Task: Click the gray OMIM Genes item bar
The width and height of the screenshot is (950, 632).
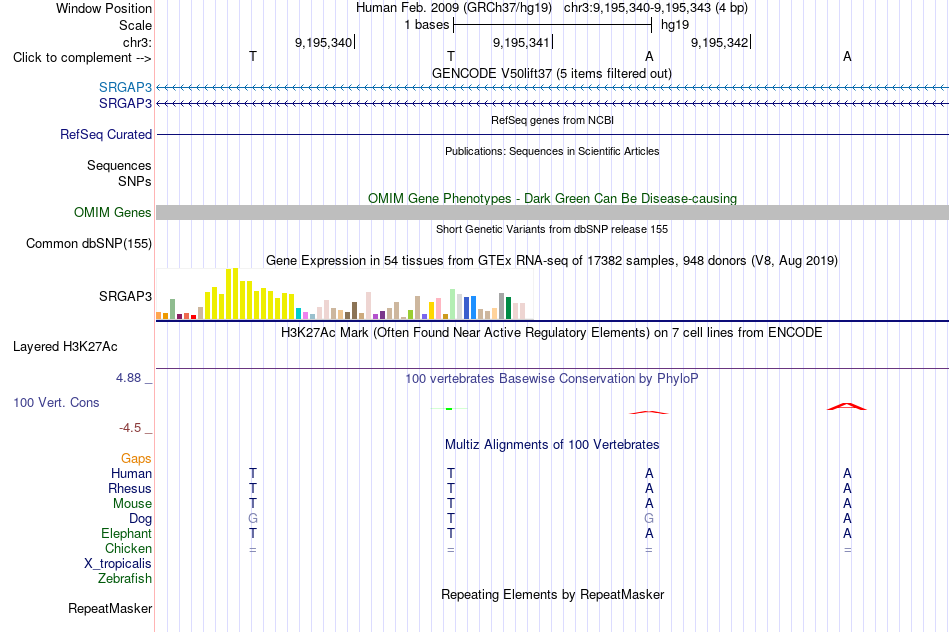Action: point(553,212)
